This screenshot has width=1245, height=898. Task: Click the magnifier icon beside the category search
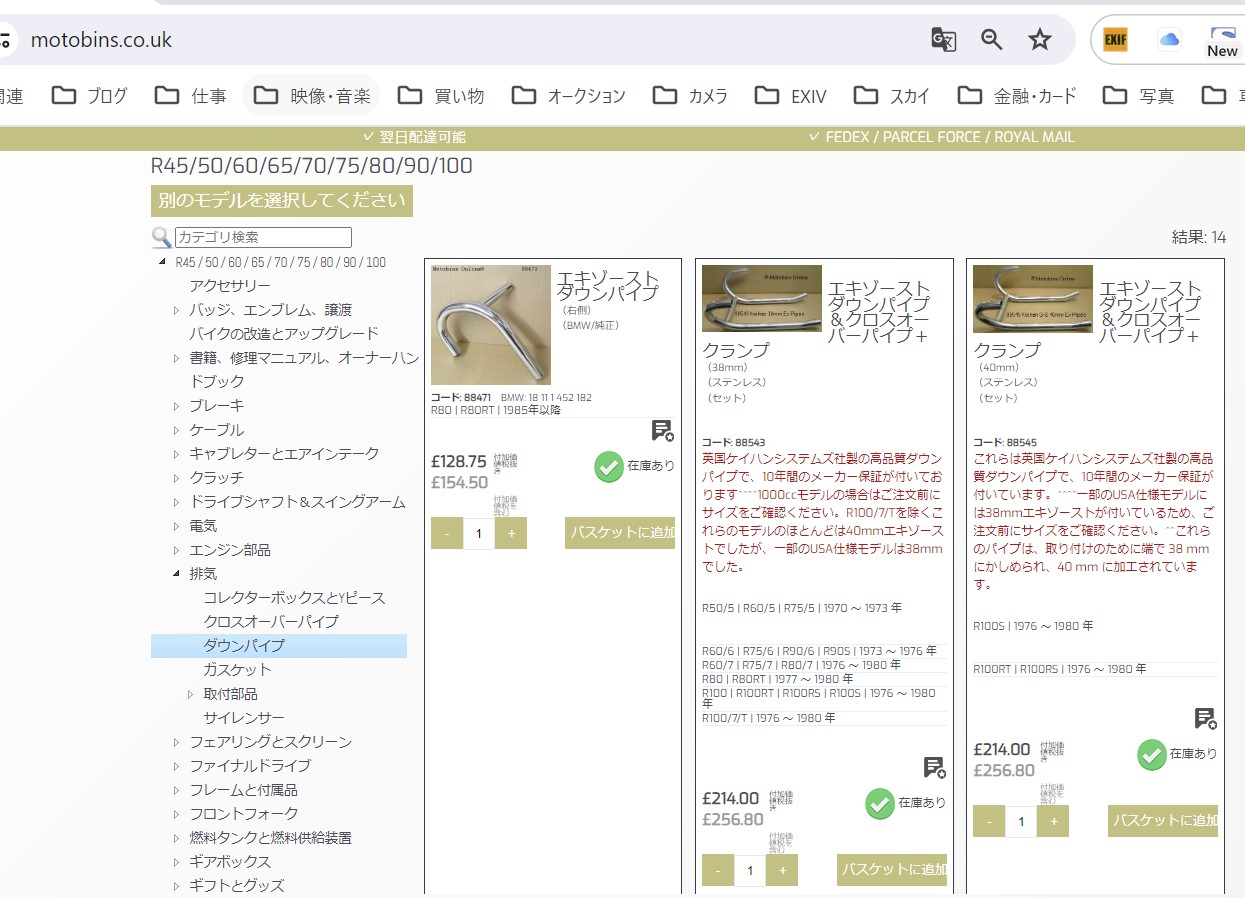point(161,237)
